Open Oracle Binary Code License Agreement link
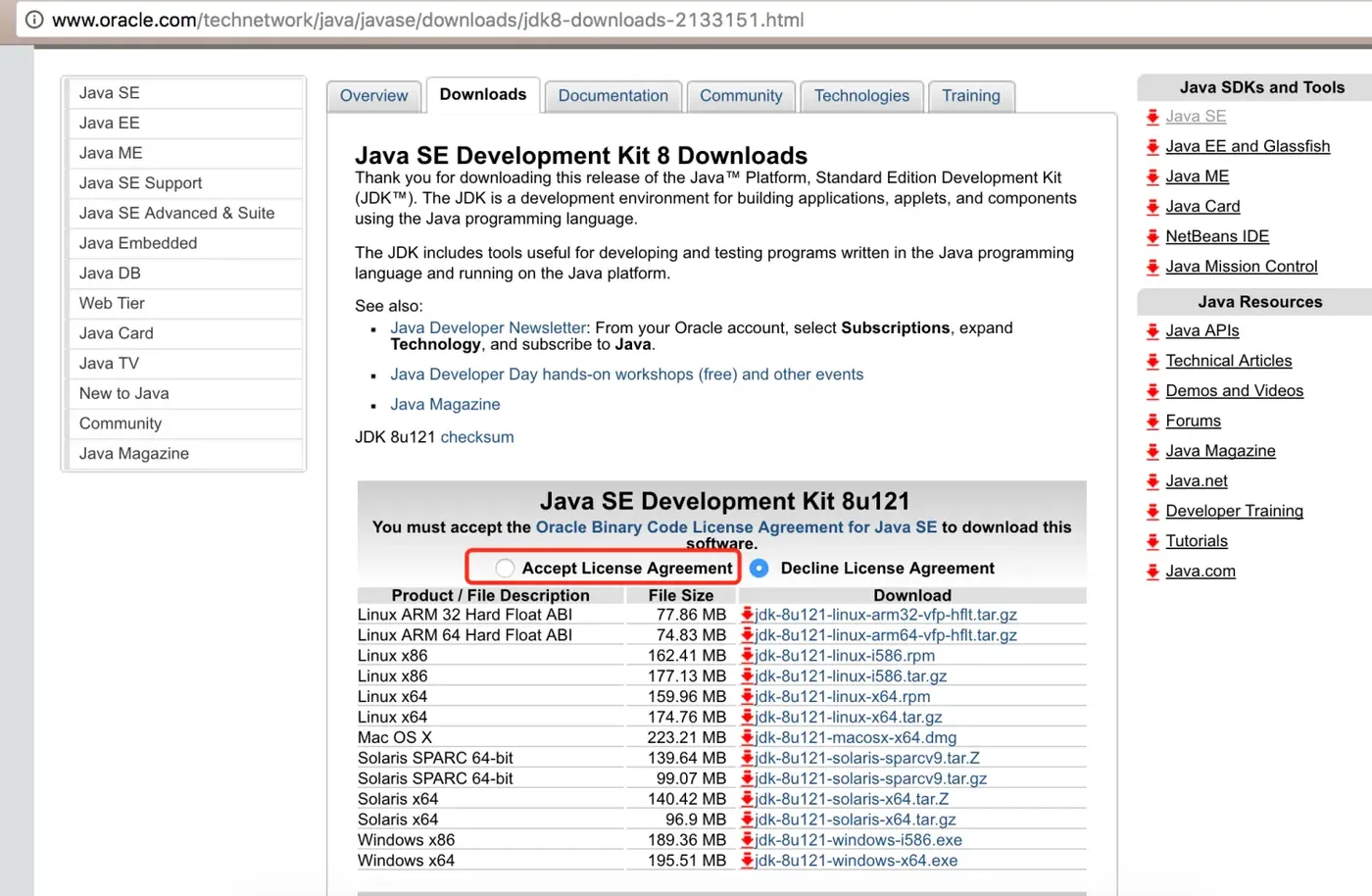 736,527
